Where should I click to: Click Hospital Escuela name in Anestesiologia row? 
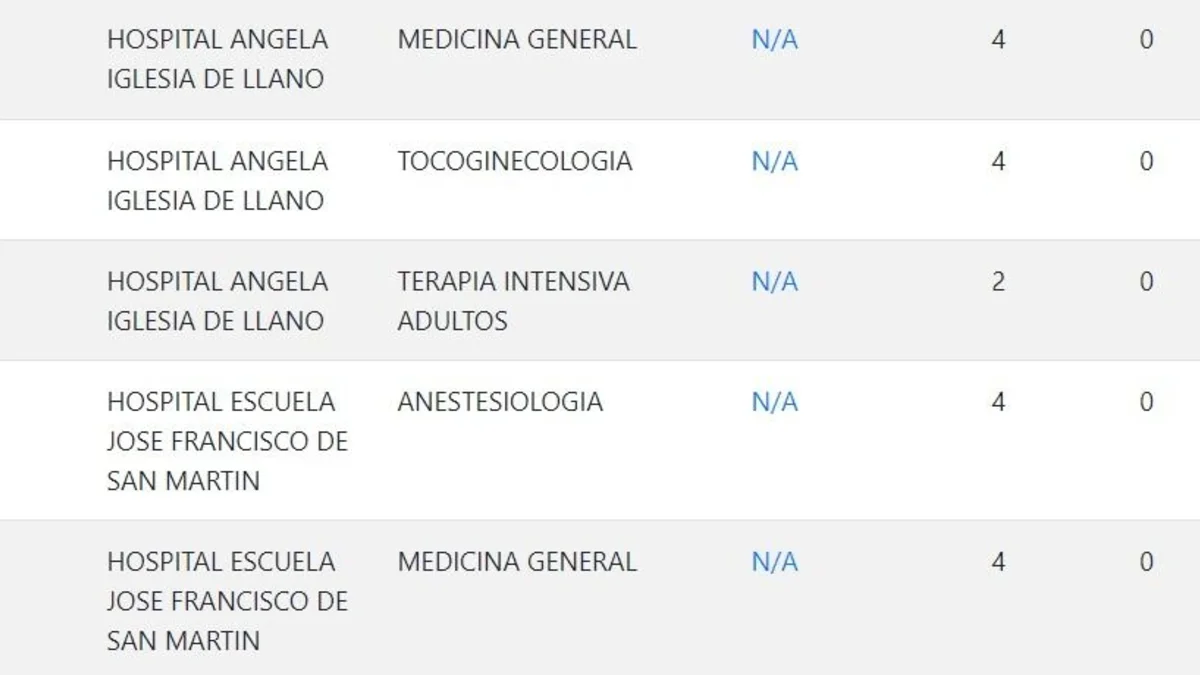tap(227, 441)
